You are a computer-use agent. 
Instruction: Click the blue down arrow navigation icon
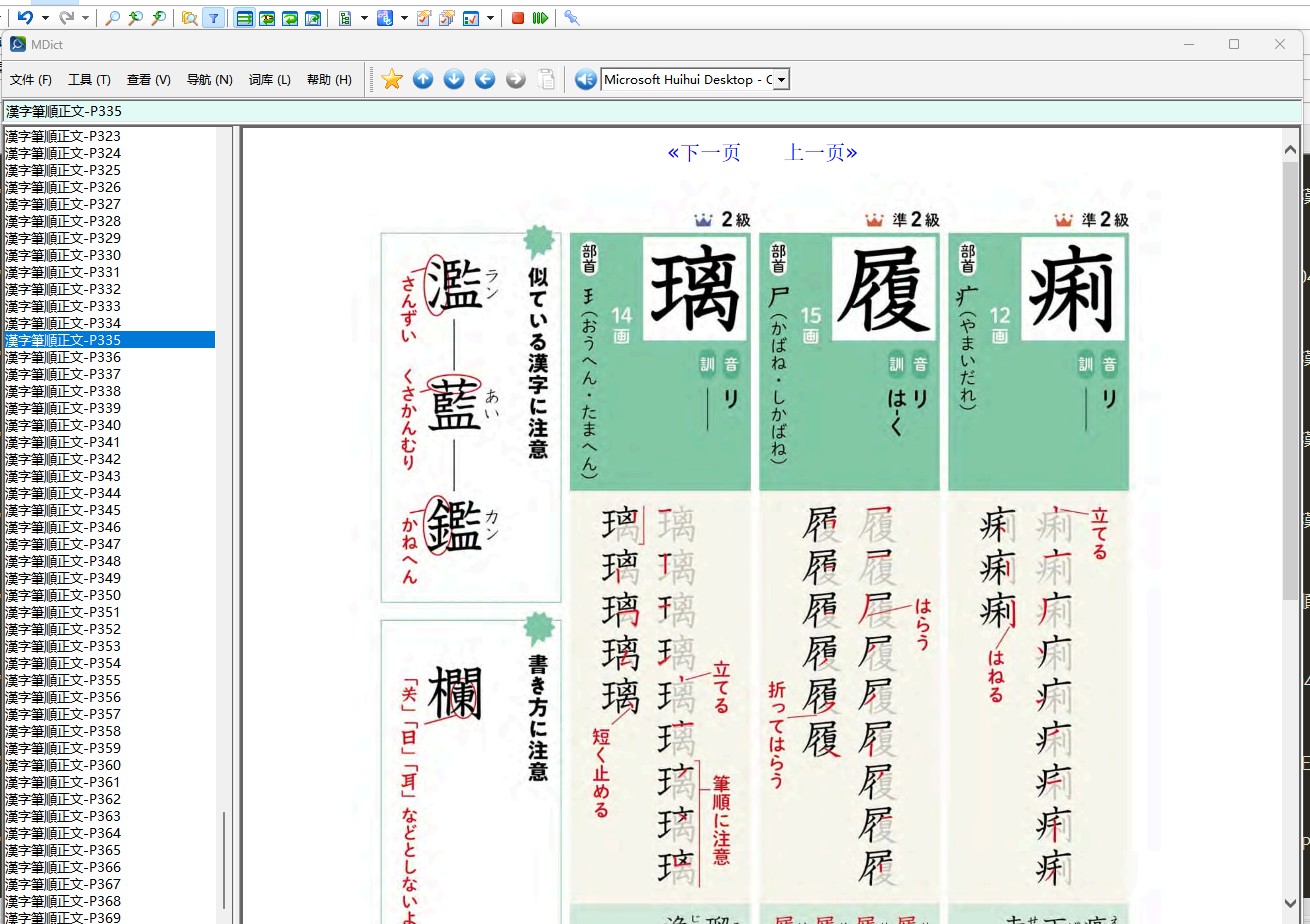tap(454, 79)
